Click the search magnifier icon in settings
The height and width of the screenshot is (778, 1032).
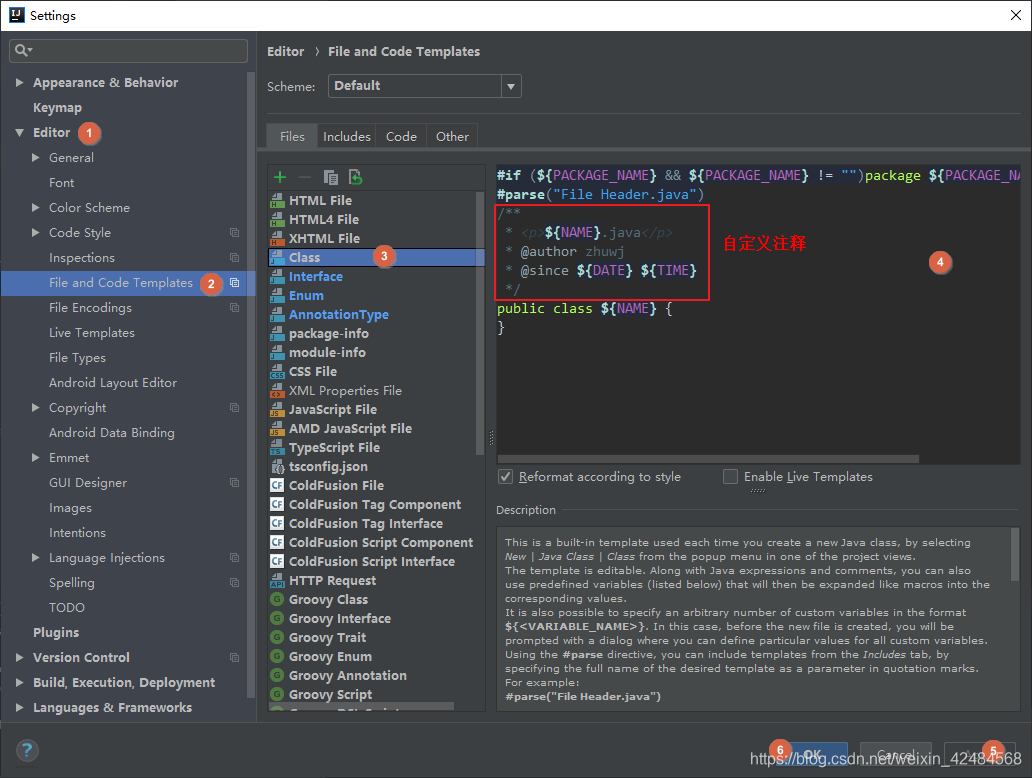pyautogui.click(x=22, y=50)
